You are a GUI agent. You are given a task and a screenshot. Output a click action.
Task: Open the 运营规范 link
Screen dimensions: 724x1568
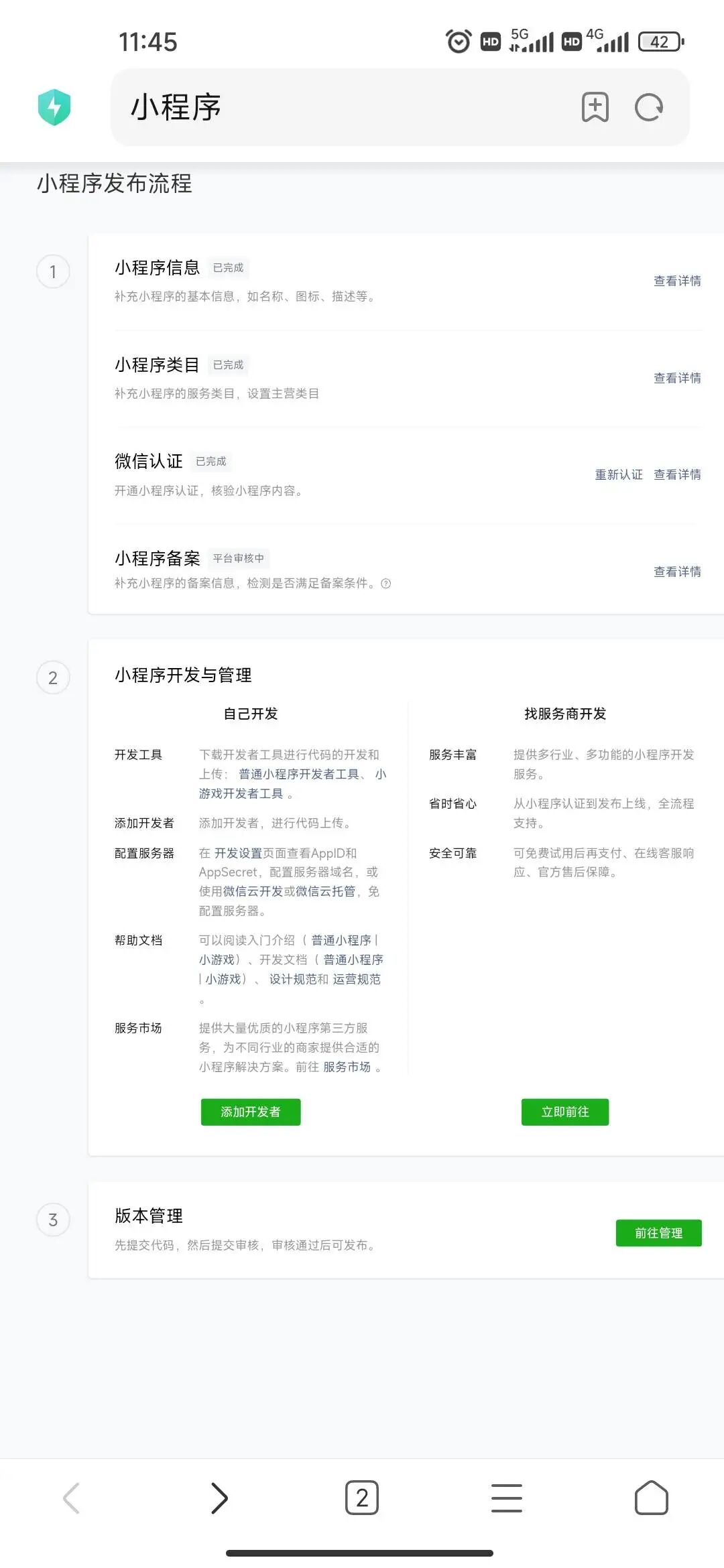[x=357, y=979]
